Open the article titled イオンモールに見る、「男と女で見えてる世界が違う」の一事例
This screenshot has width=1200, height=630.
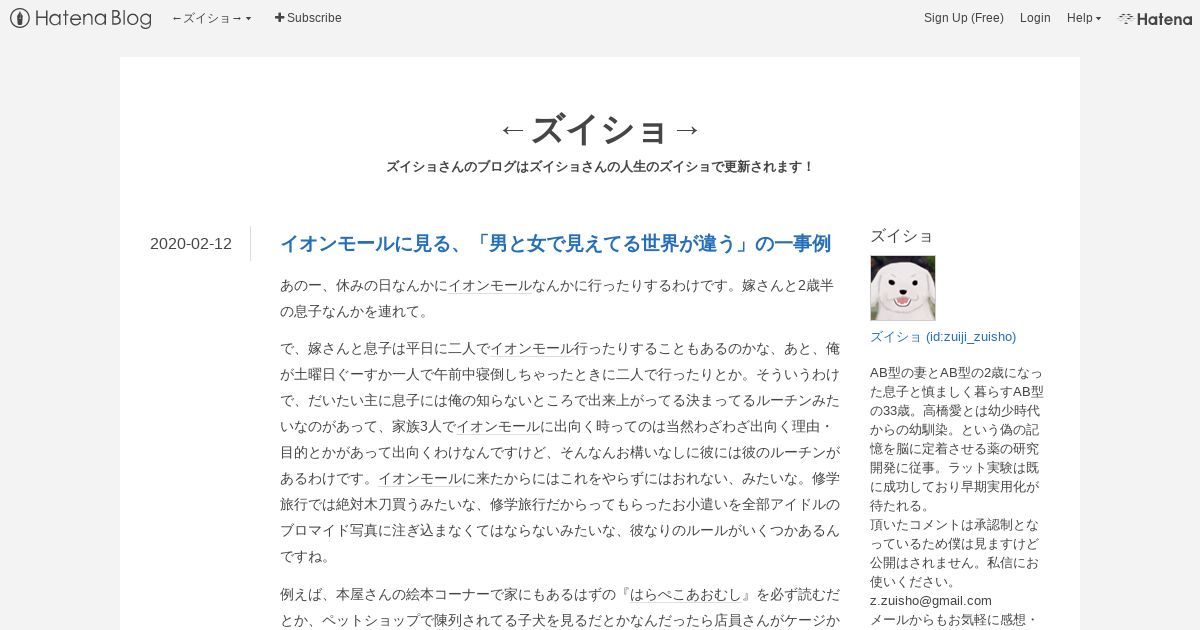(x=555, y=243)
